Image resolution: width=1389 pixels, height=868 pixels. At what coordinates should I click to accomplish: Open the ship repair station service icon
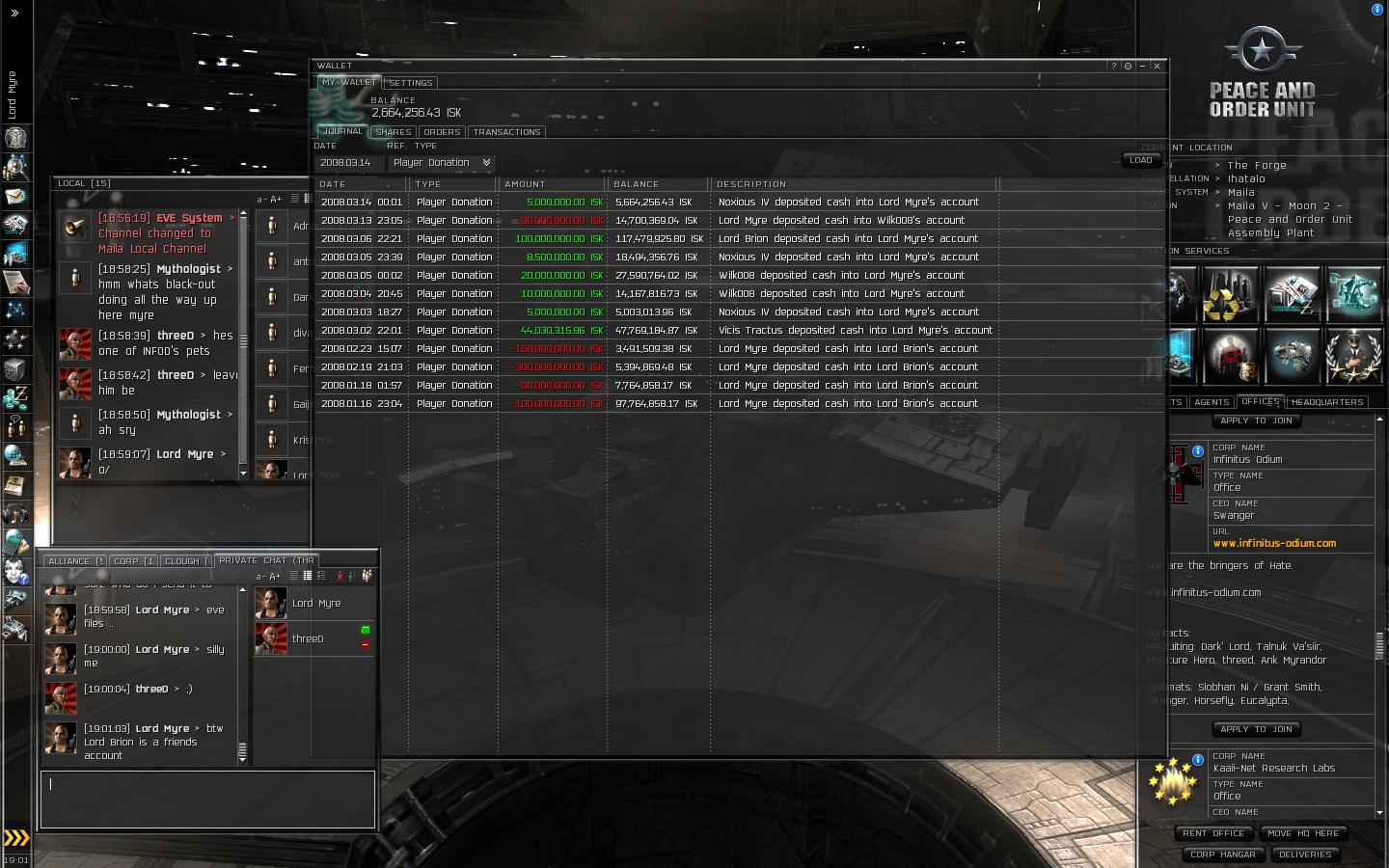coord(1291,355)
